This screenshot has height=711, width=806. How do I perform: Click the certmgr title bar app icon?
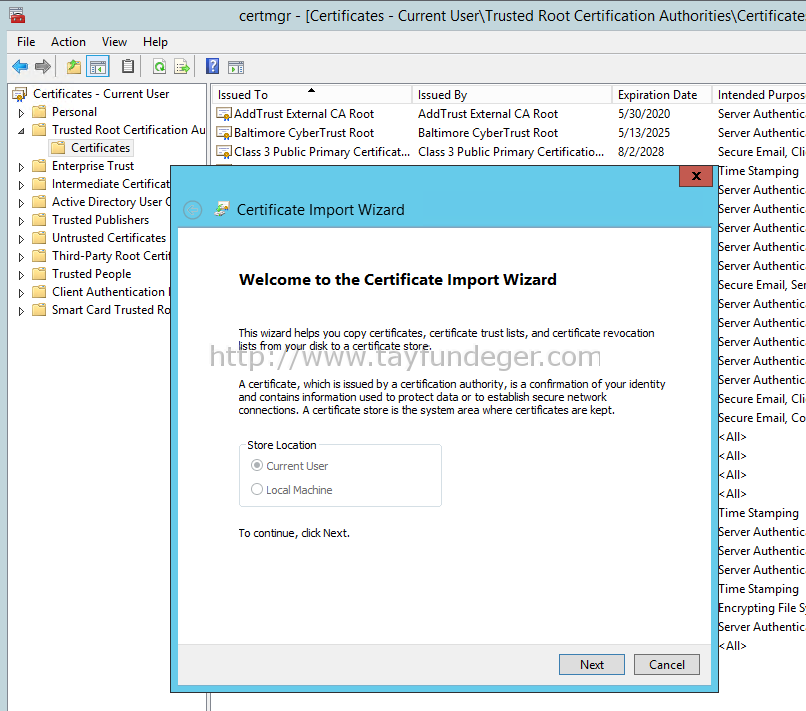coord(17,15)
